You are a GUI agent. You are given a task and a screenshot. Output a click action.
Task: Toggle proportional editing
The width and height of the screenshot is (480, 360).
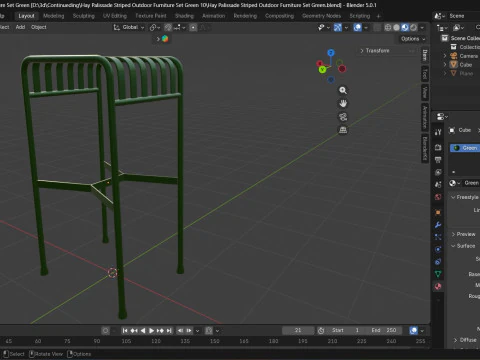(x=193, y=27)
